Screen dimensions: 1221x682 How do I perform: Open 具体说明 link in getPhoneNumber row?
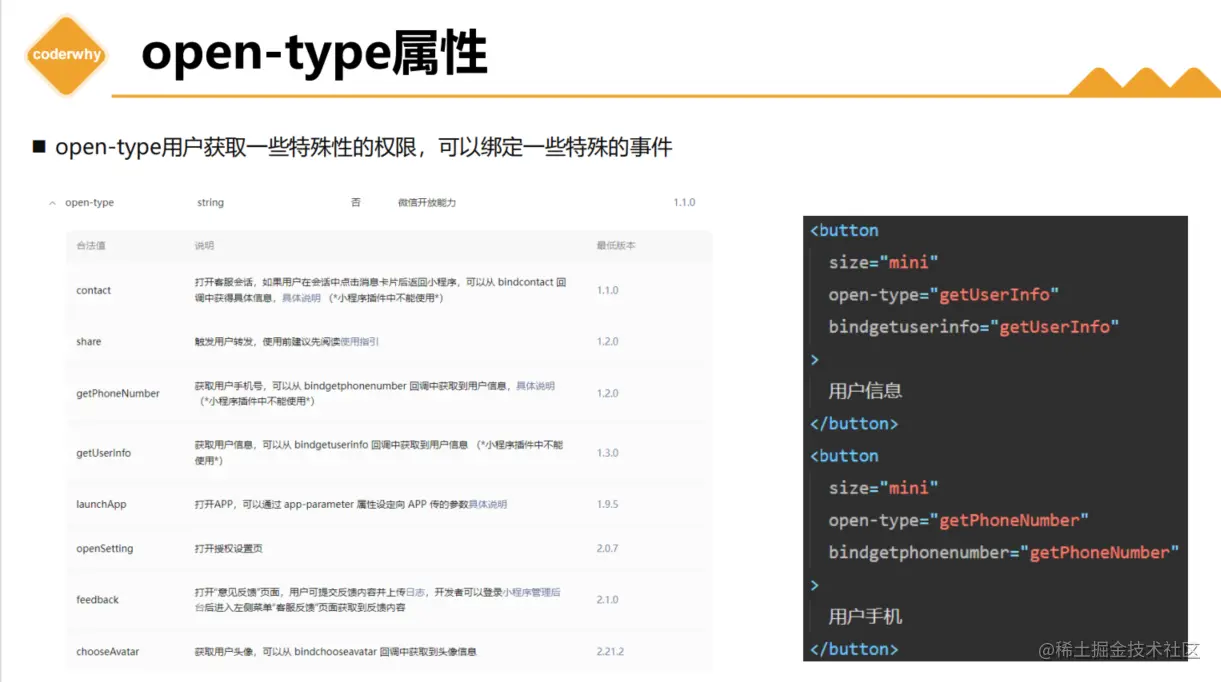[535, 386]
